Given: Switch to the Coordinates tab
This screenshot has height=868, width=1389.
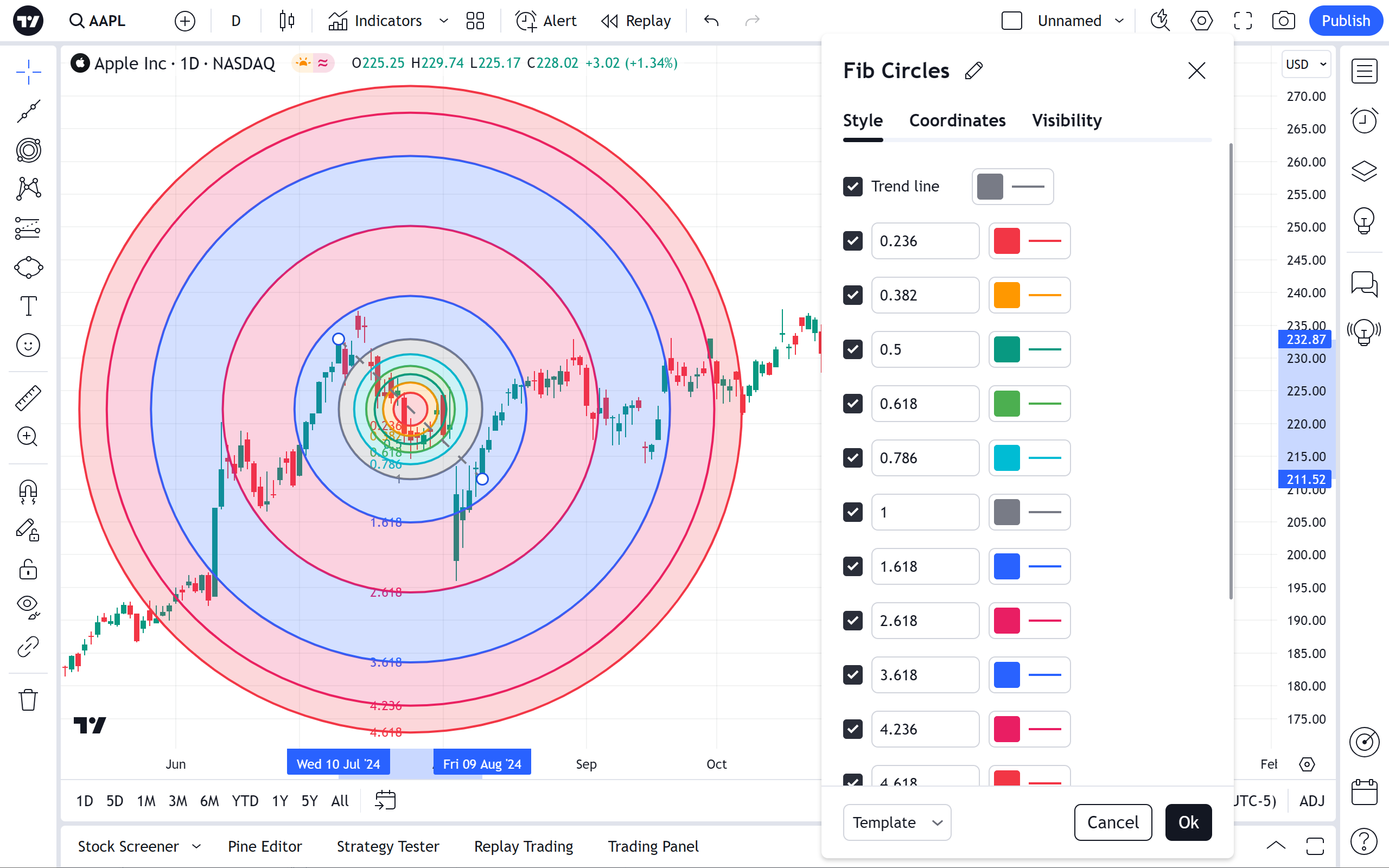Looking at the screenshot, I should [957, 120].
